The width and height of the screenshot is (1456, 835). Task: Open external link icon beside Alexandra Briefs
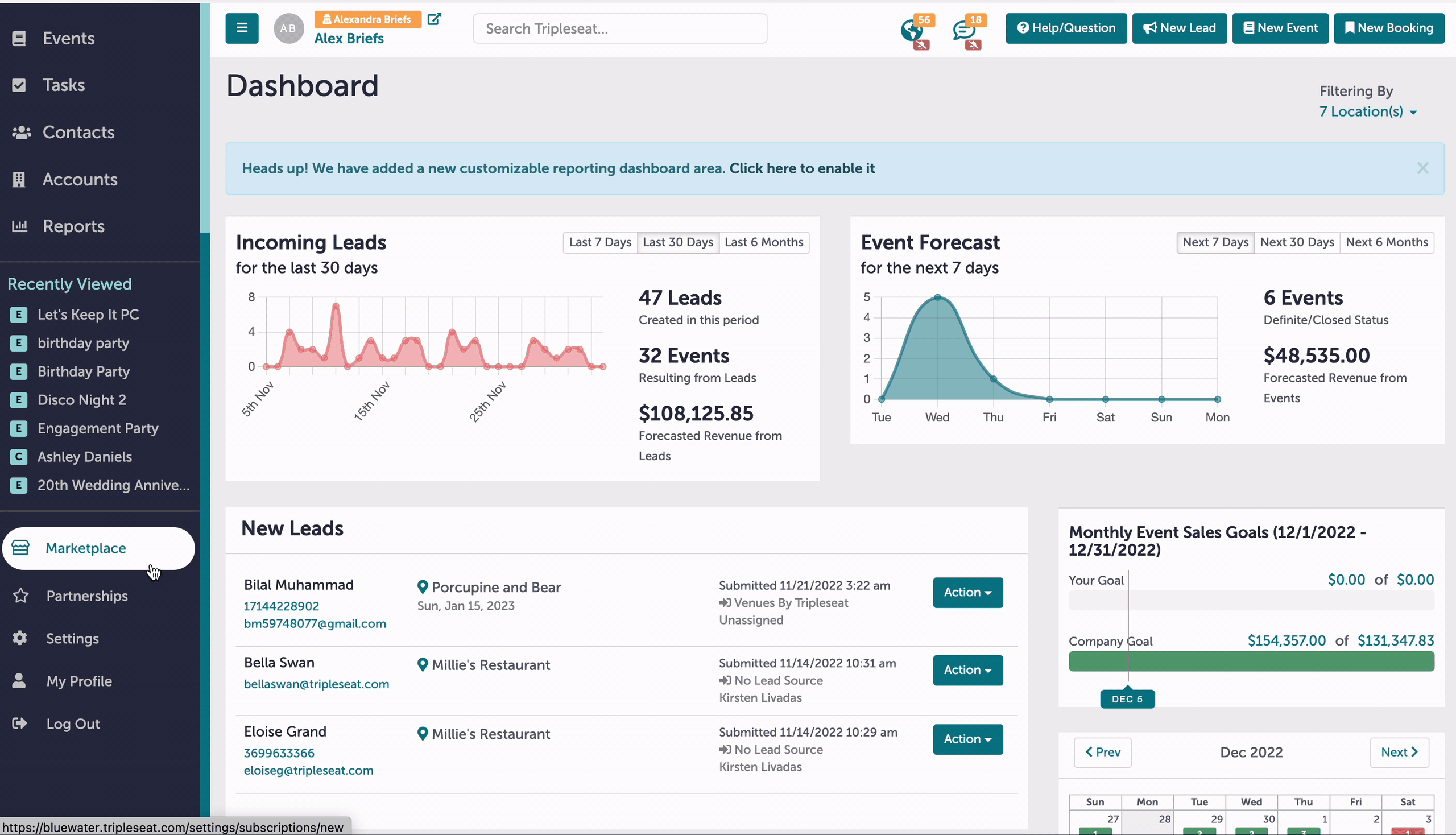[434, 19]
